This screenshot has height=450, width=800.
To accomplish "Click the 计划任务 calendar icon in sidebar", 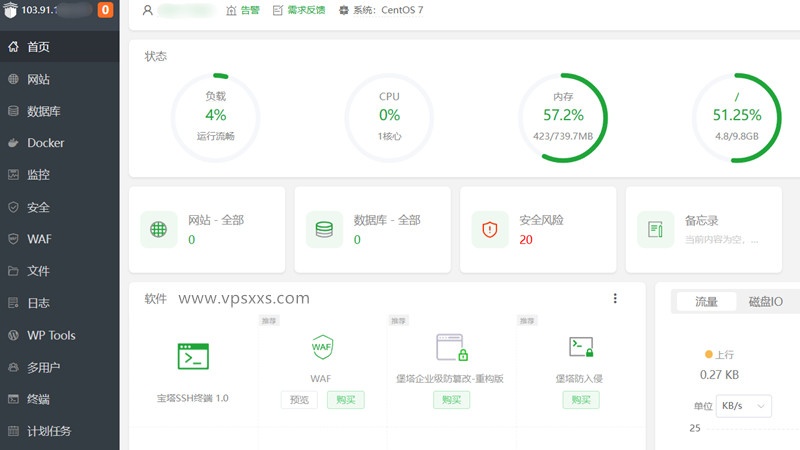I will click(14, 431).
